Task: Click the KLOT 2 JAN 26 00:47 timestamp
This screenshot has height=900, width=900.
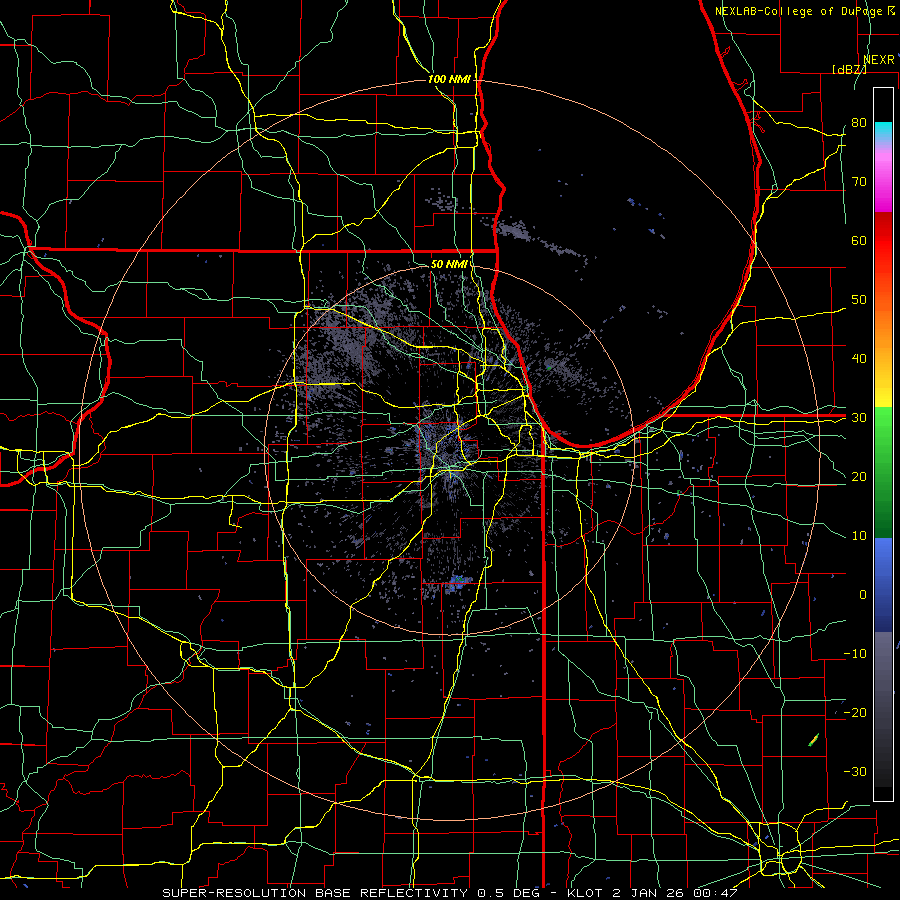Action: [653, 893]
